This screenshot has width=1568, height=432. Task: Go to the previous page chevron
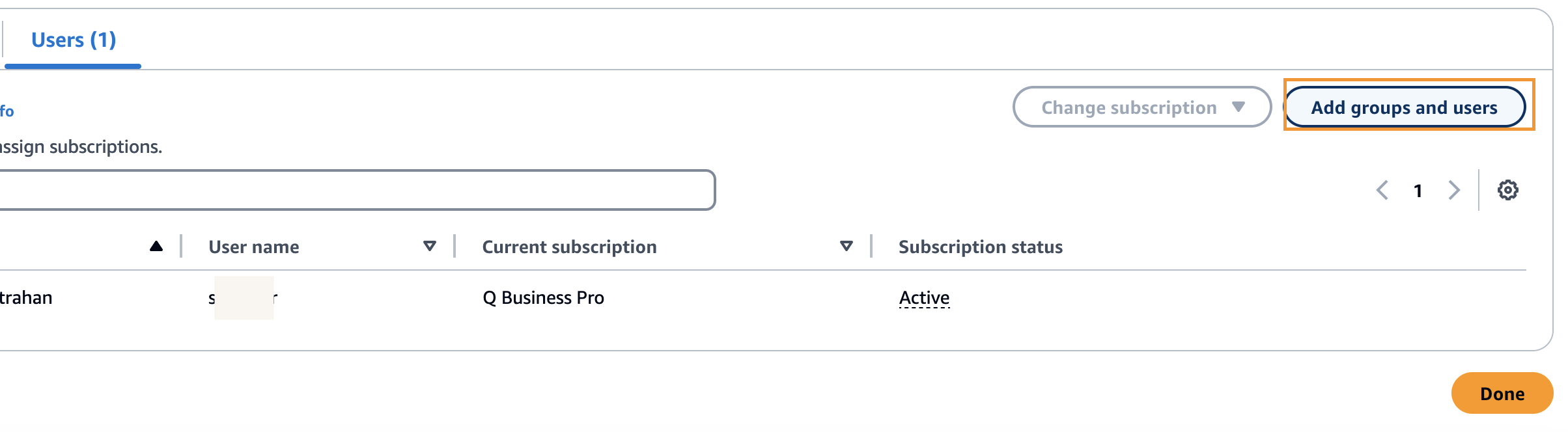pyautogui.click(x=1382, y=190)
